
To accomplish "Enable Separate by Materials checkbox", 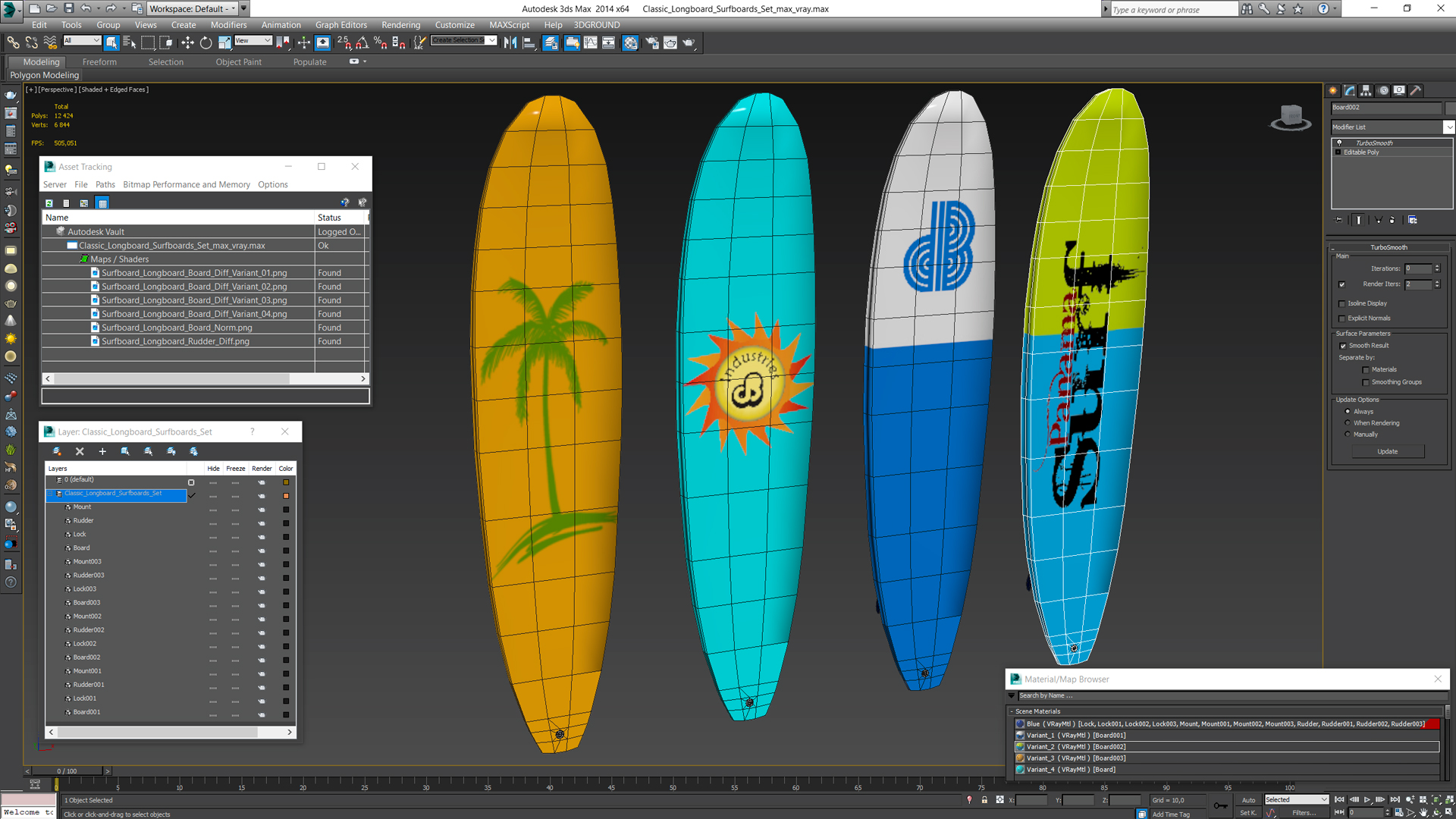I will point(1367,370).
